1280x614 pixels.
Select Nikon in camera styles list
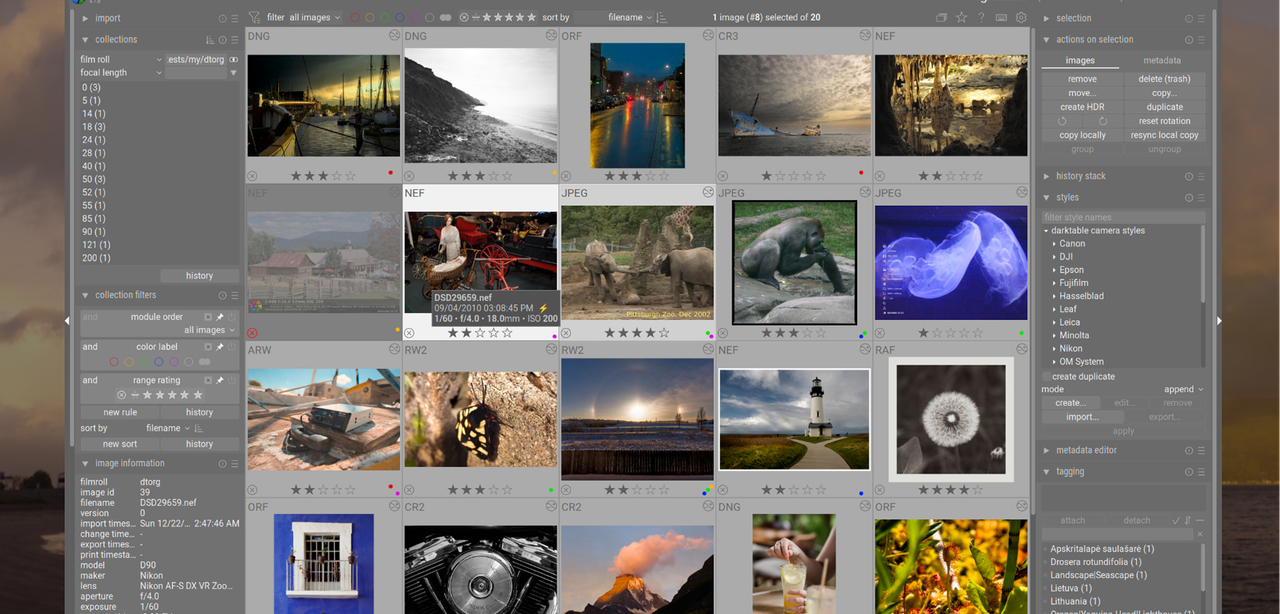click(1071, 349)
